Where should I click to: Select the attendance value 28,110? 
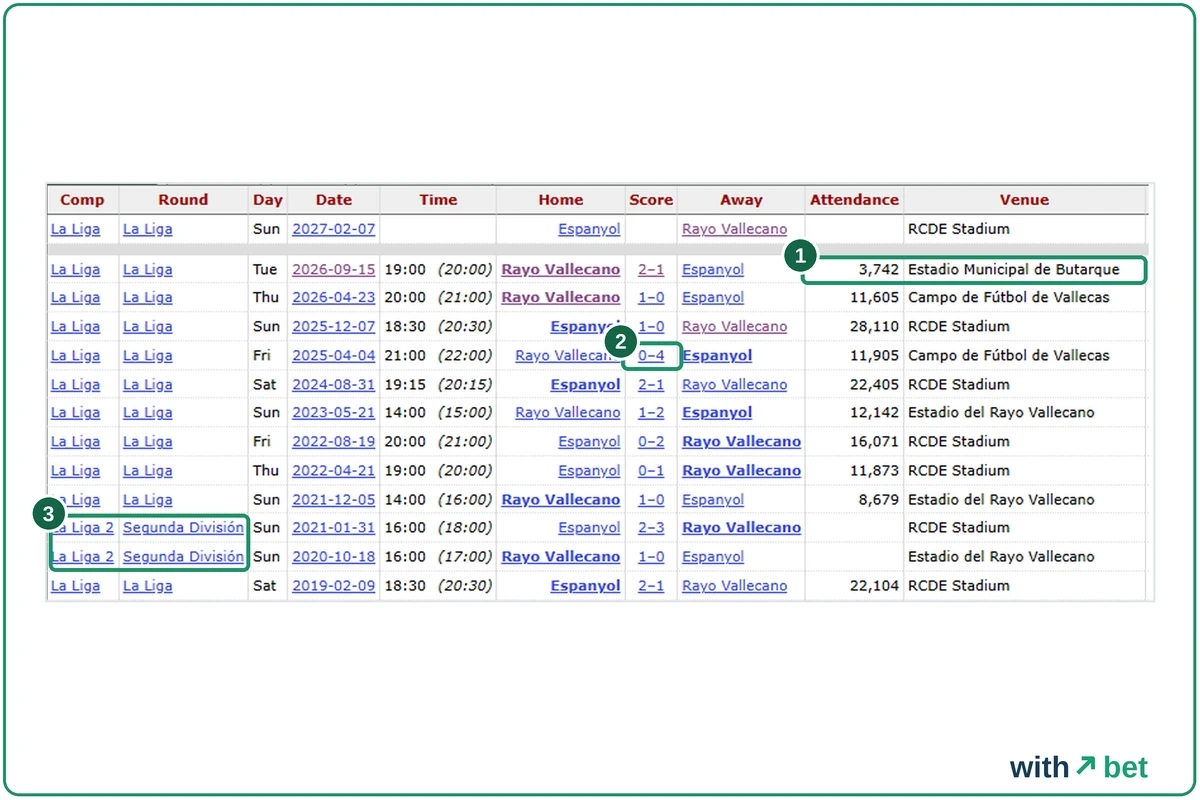pos(875,326)
